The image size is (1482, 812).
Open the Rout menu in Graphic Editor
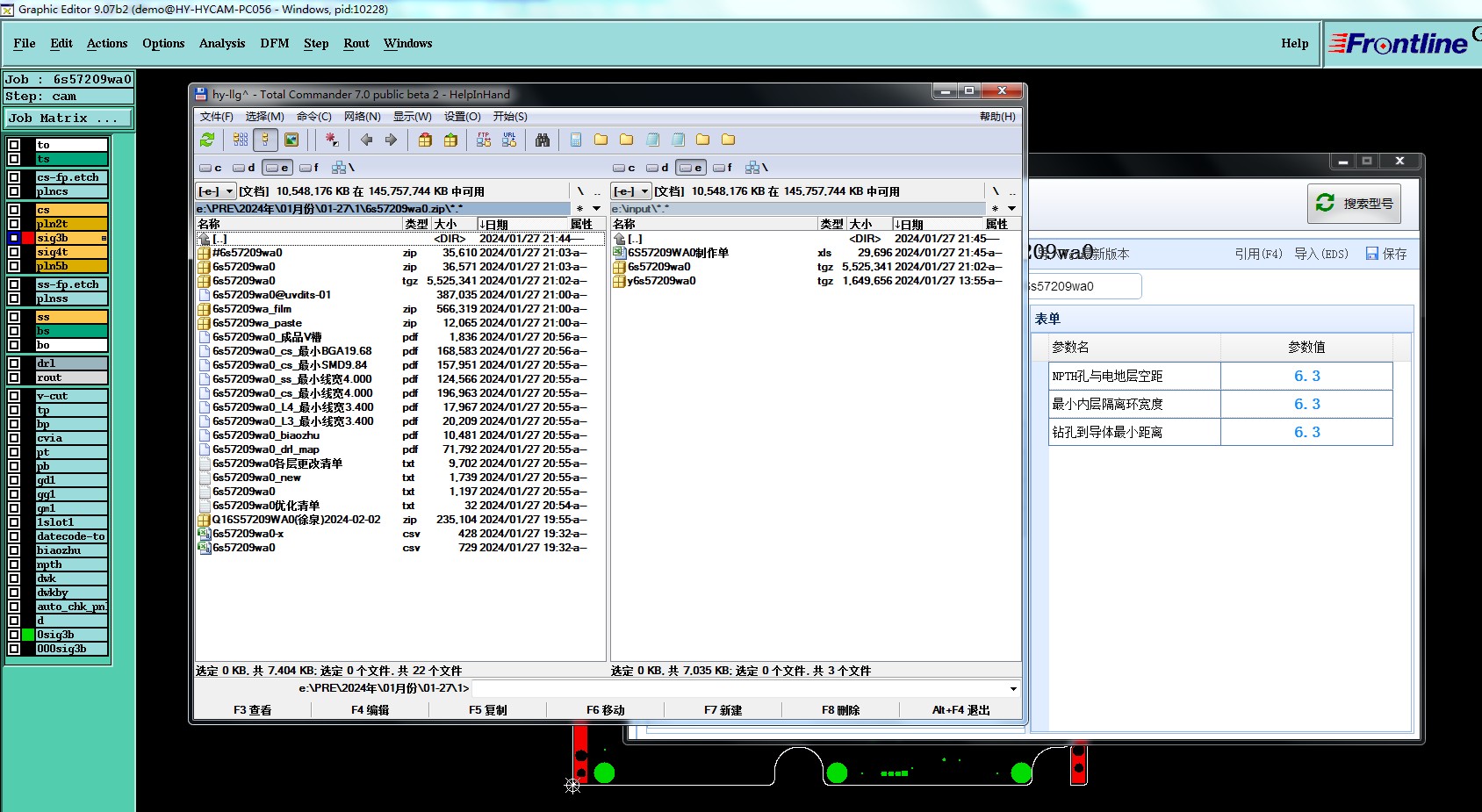(356, 43)
